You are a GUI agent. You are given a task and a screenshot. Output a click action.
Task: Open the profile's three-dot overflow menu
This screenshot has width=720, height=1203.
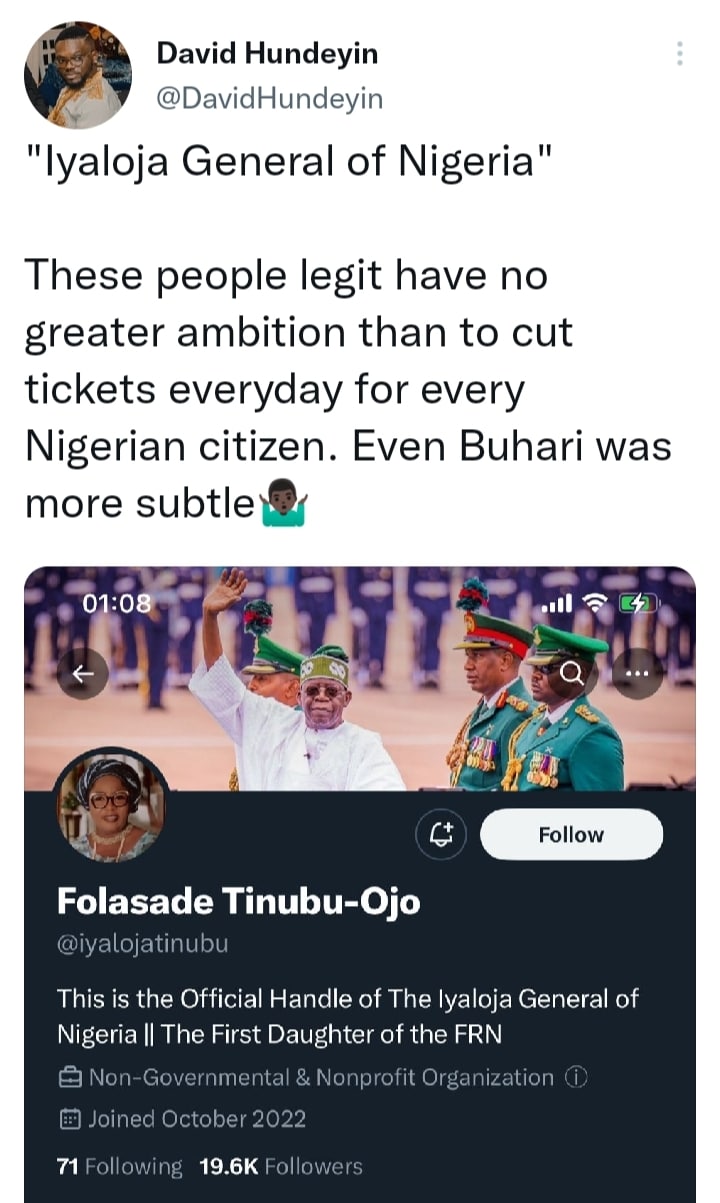pos(637,675)
